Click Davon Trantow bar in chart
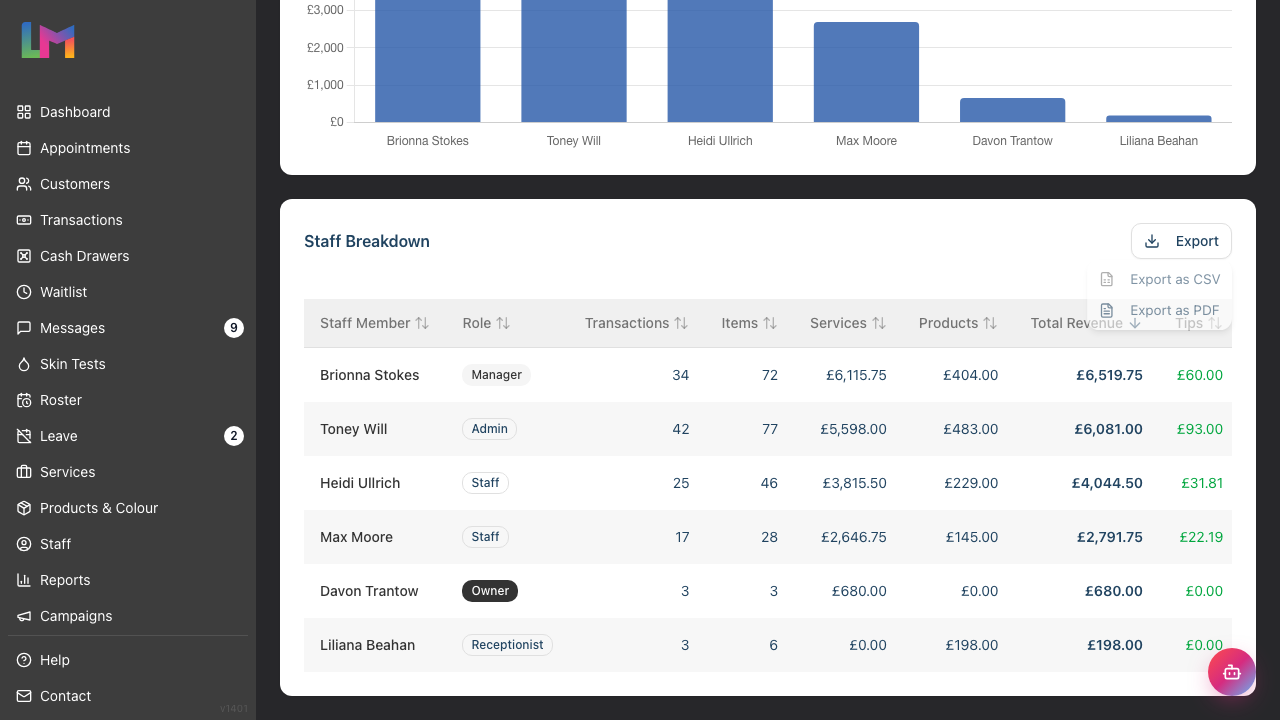The image size is (1280, 720). pyautogui.click(x=1012, y=110)
